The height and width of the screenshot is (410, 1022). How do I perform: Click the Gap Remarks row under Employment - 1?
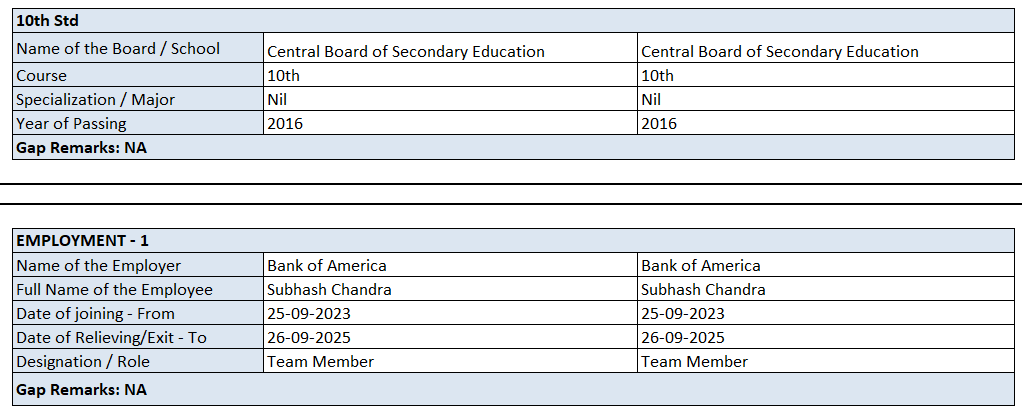coord(81,389)
